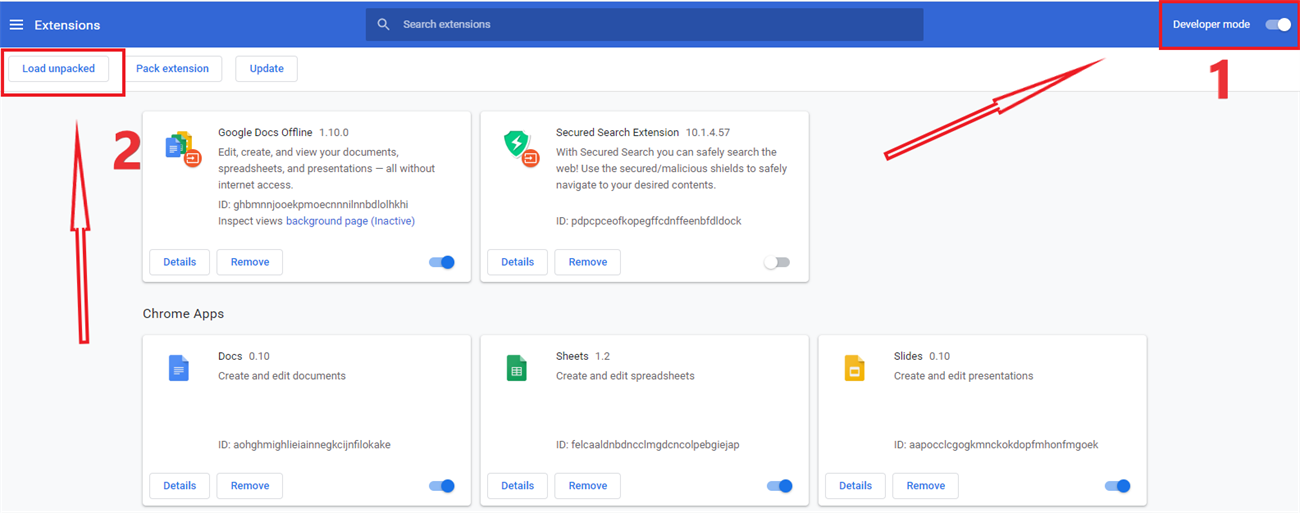Turn off the Sheets app toggle
The image size is (1300, 513).
[x=780, y=486]
